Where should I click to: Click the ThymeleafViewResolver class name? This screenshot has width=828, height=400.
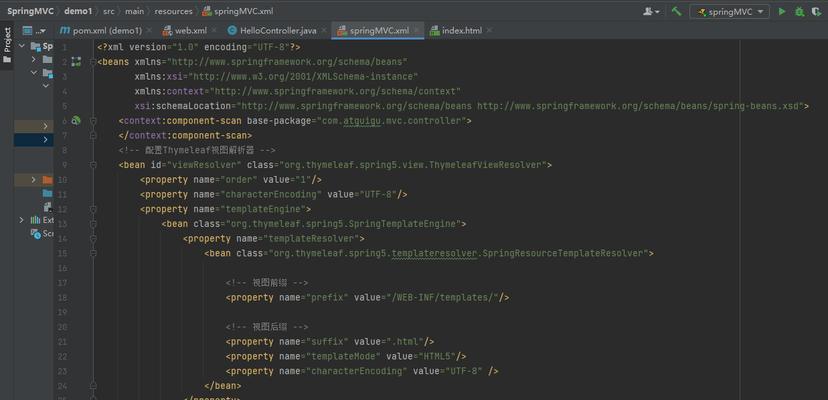[x=488, y=165]
